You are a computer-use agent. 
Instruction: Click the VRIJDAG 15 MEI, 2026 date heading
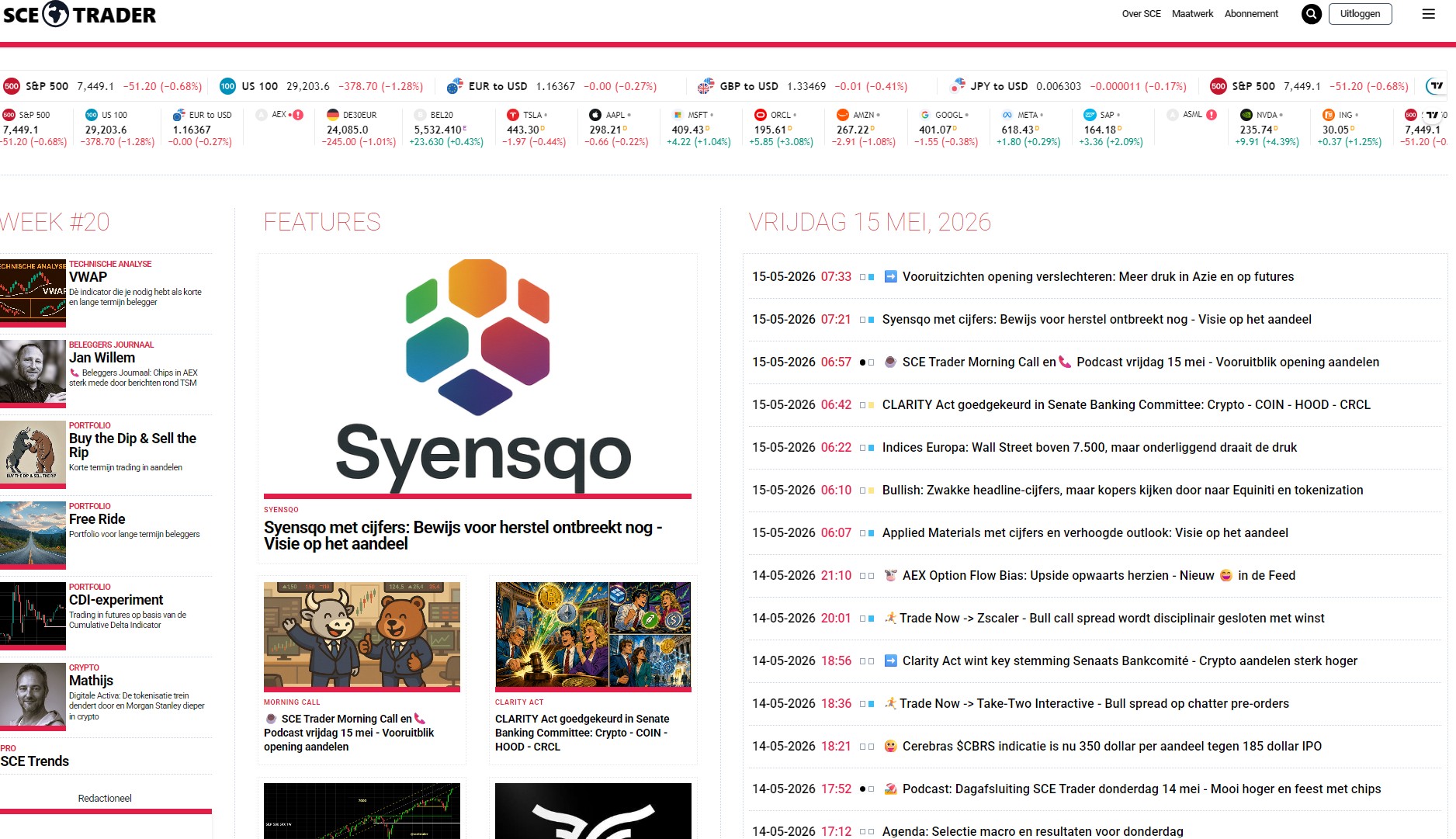[x=870, y=222]
